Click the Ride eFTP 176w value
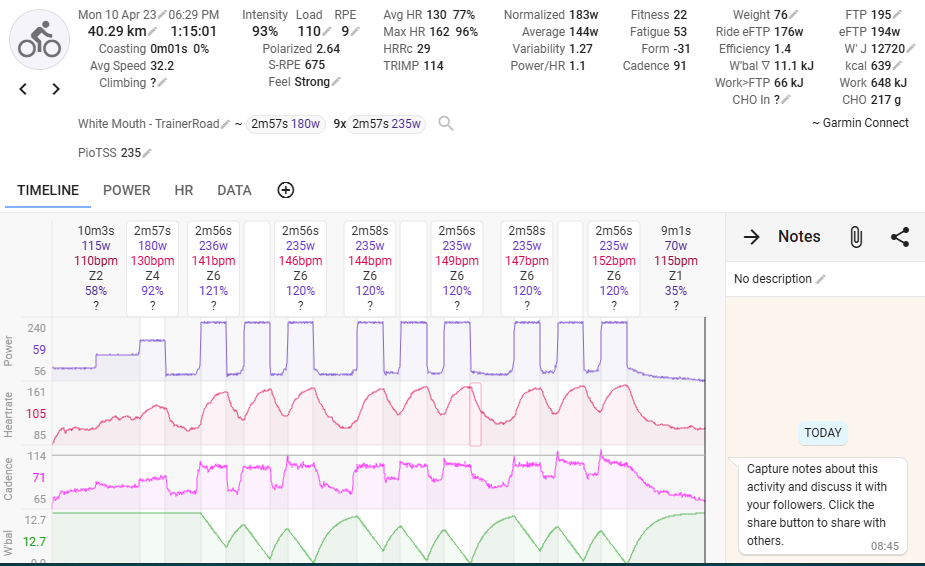925x566 pixels. [788, 31]
